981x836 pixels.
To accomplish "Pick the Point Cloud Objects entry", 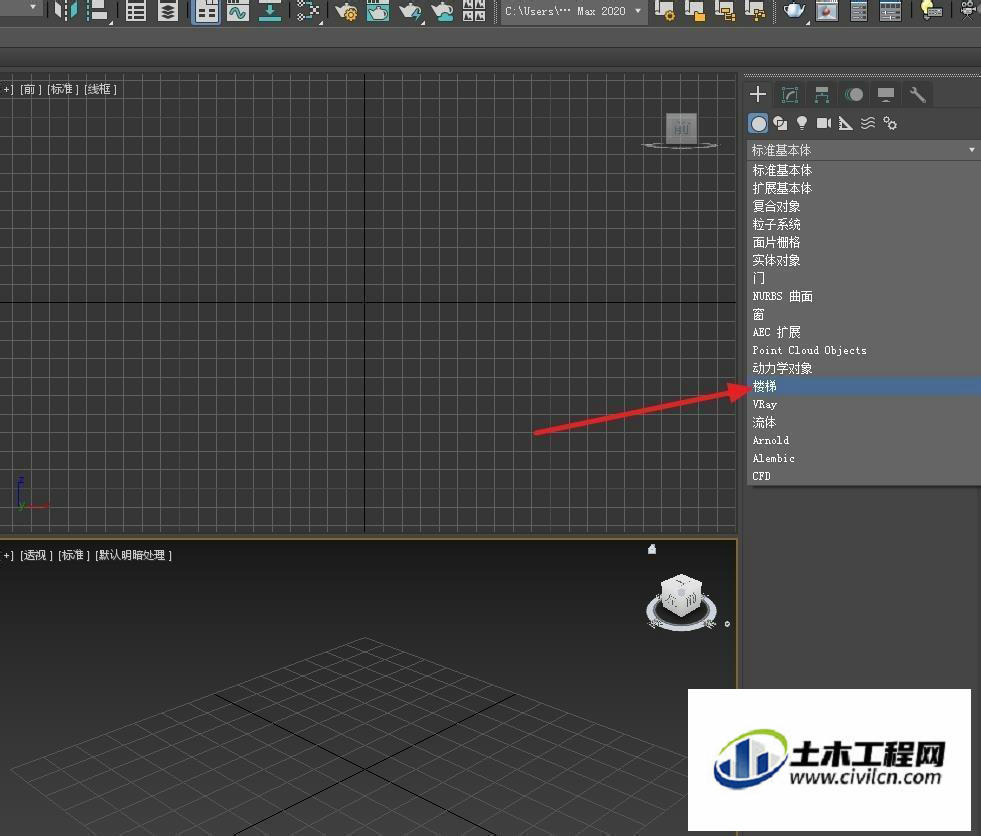I will tap(864, 350).
